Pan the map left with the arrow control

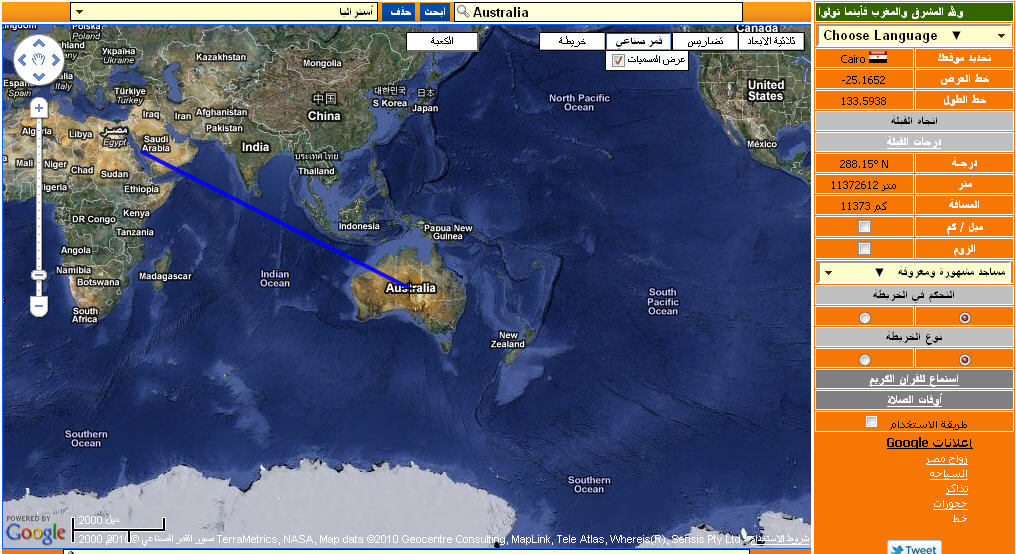point(24,61)
